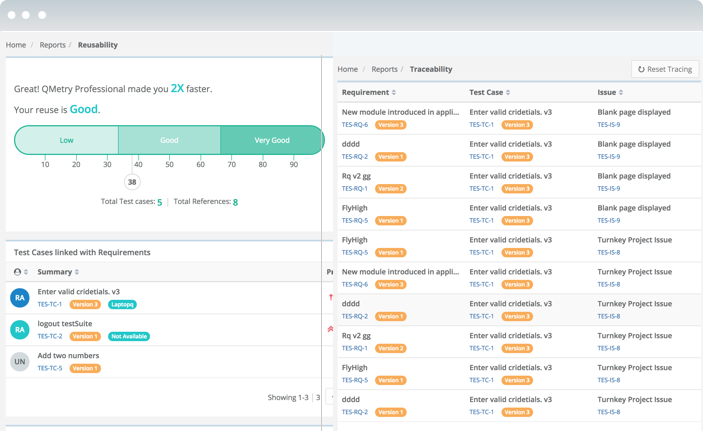Click the 38 marker on the reuse scale
703x431 pixels.
132,182
